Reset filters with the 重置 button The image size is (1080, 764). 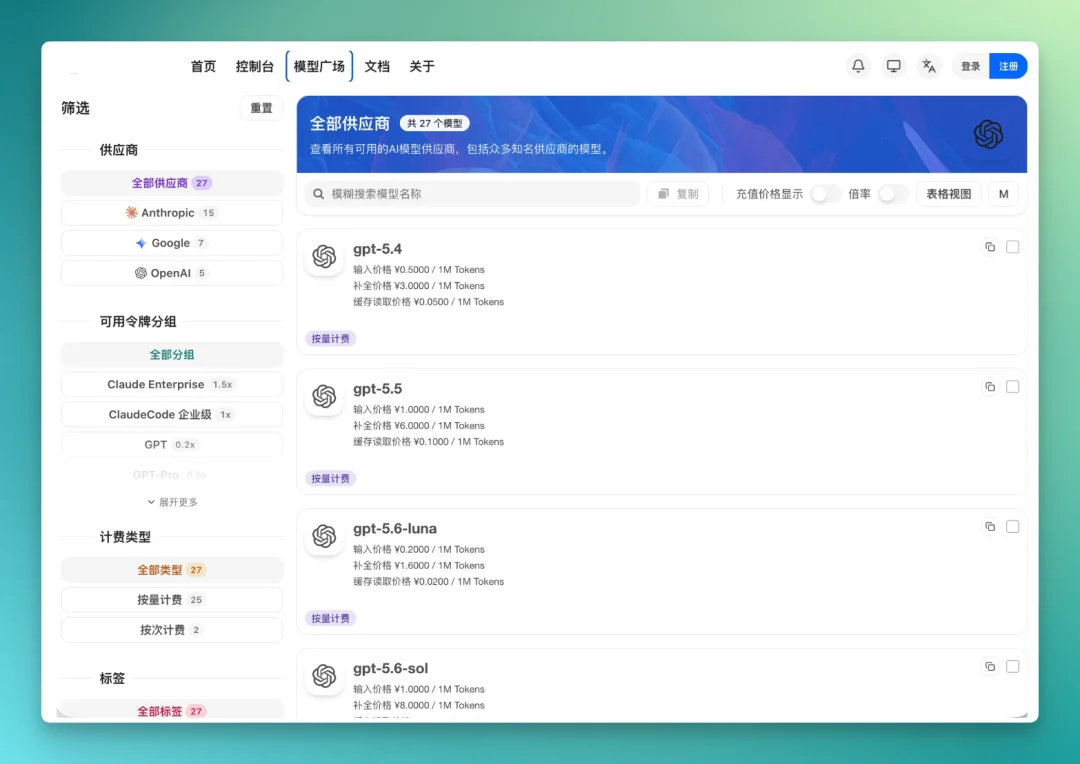coord(261,108)
